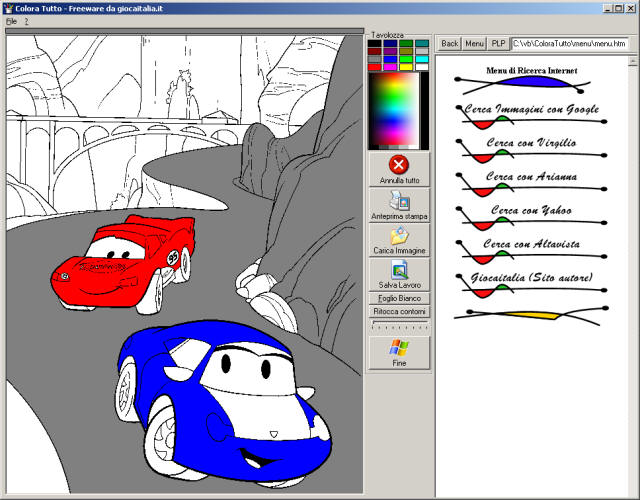Pick the bright red palette swatch
The width and height of the screenshot is (640, 500).
point(374,67)
